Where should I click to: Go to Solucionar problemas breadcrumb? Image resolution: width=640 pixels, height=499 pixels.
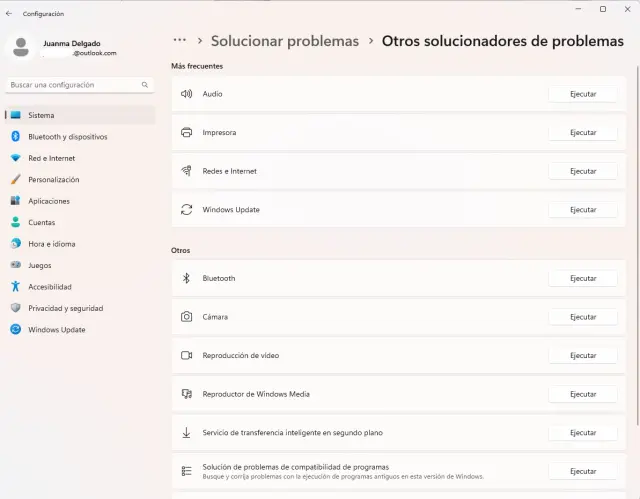pos(284,41)
